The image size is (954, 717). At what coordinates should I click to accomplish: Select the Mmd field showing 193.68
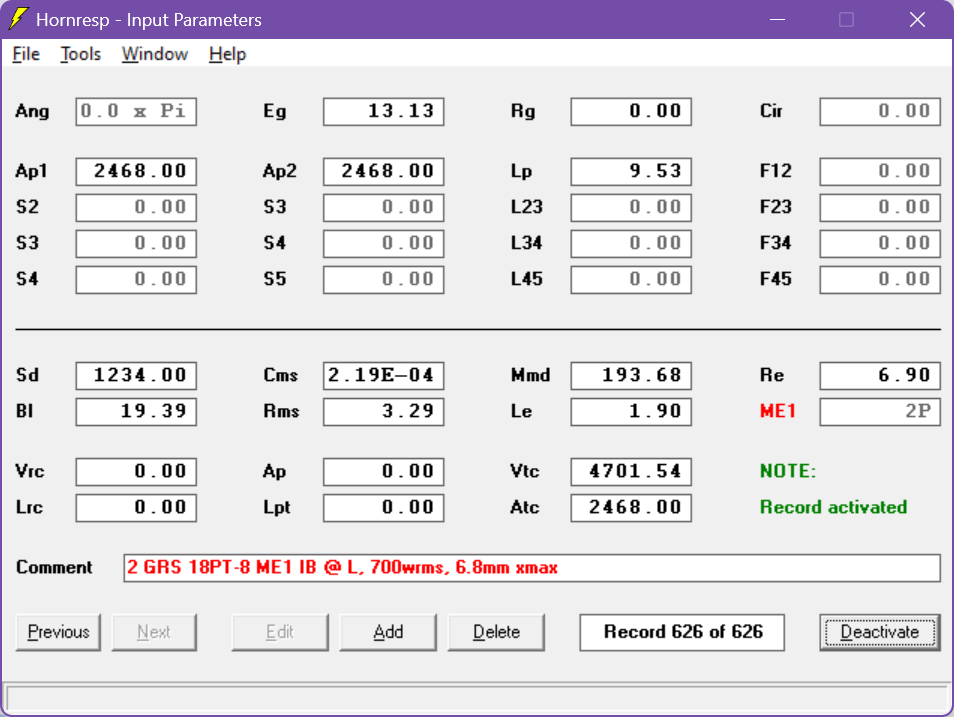tap(631, 376)
